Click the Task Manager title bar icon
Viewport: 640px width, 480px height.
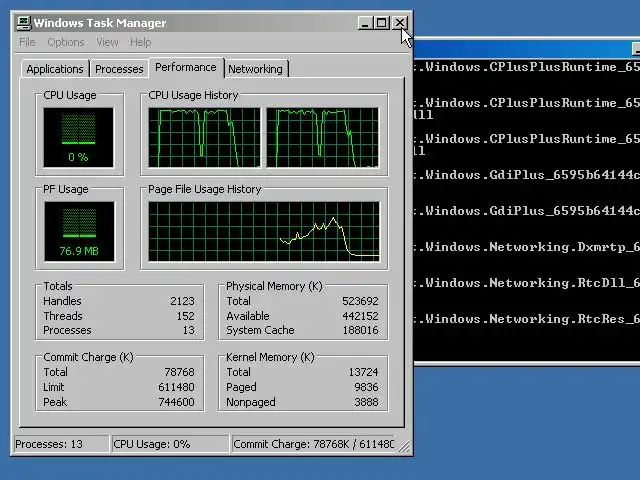[24, 23]
